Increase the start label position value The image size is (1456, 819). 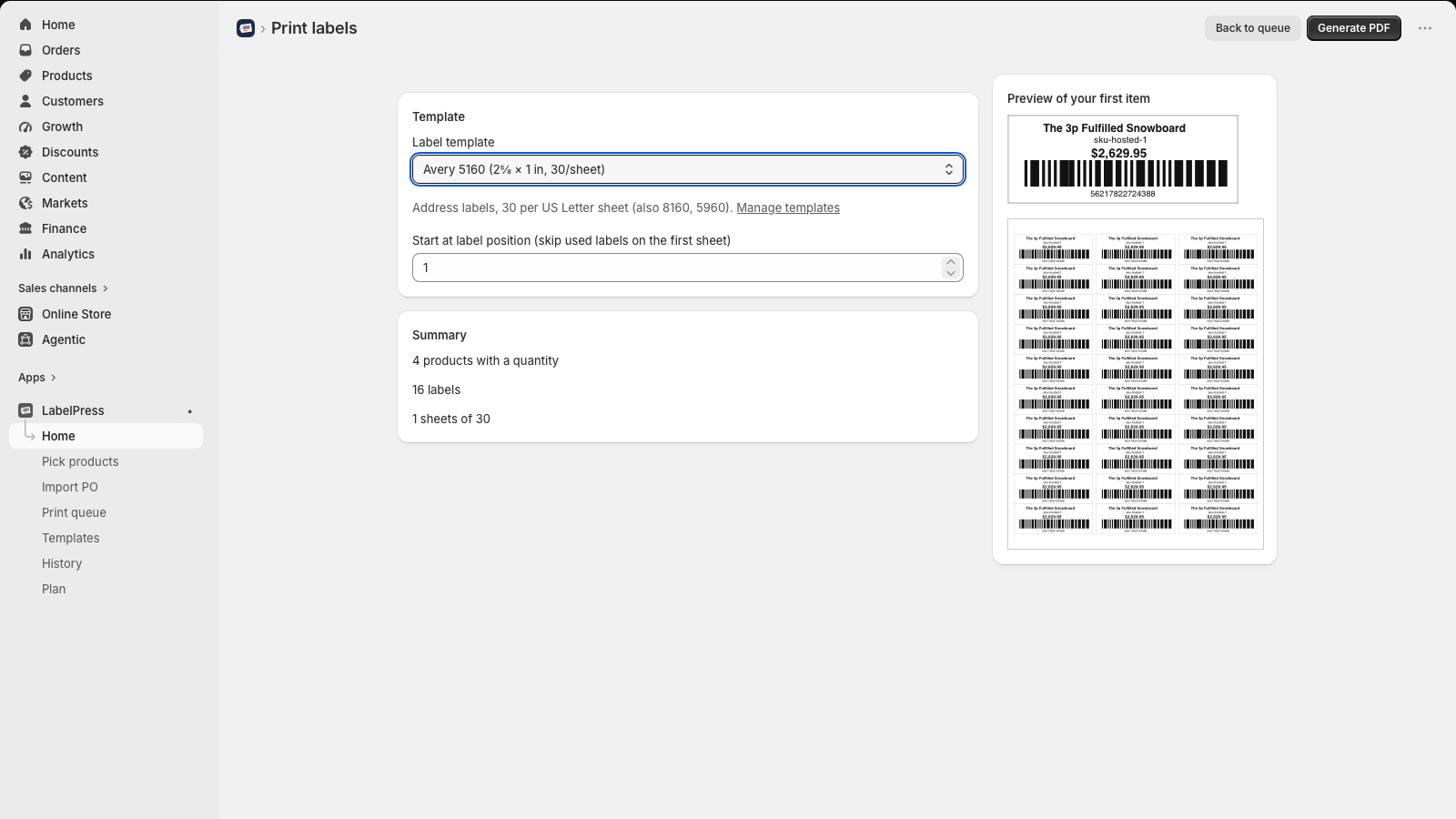click(x=951, y=262)
